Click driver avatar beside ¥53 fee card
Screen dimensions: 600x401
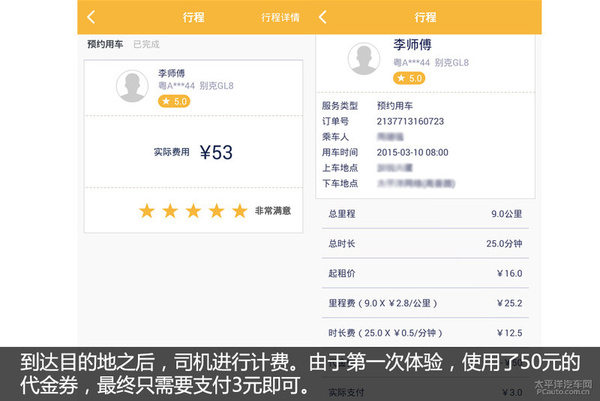[132, 86]
